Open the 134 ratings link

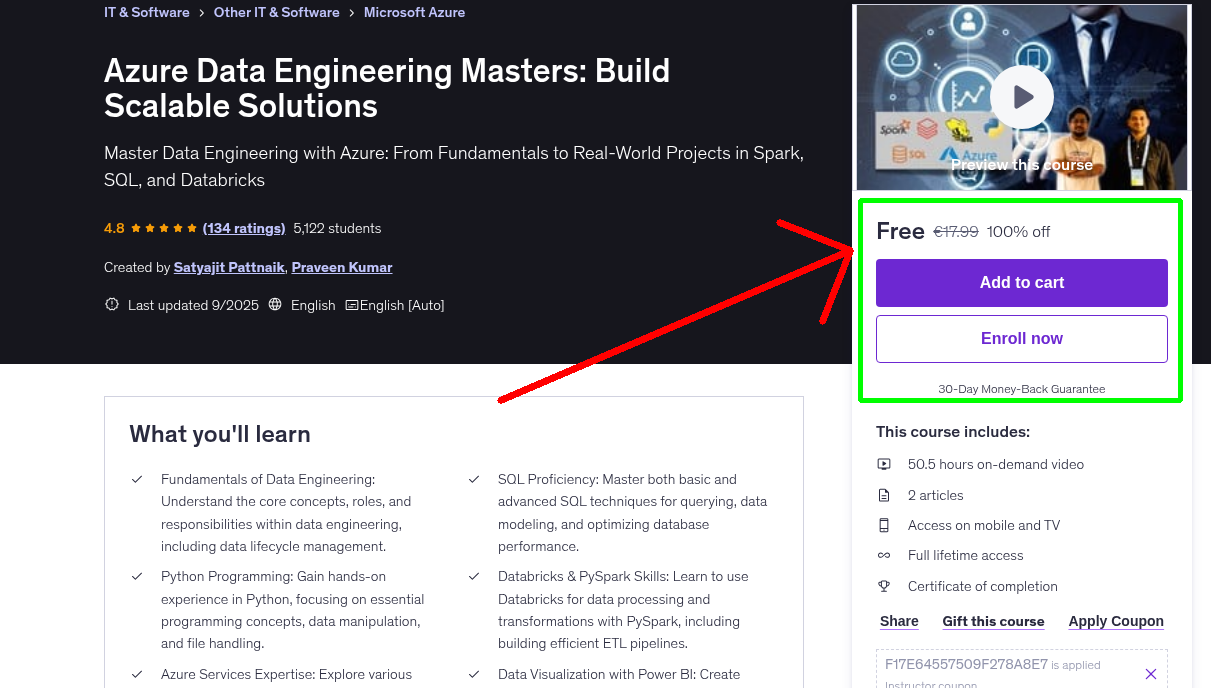click(x=243, y=228)
